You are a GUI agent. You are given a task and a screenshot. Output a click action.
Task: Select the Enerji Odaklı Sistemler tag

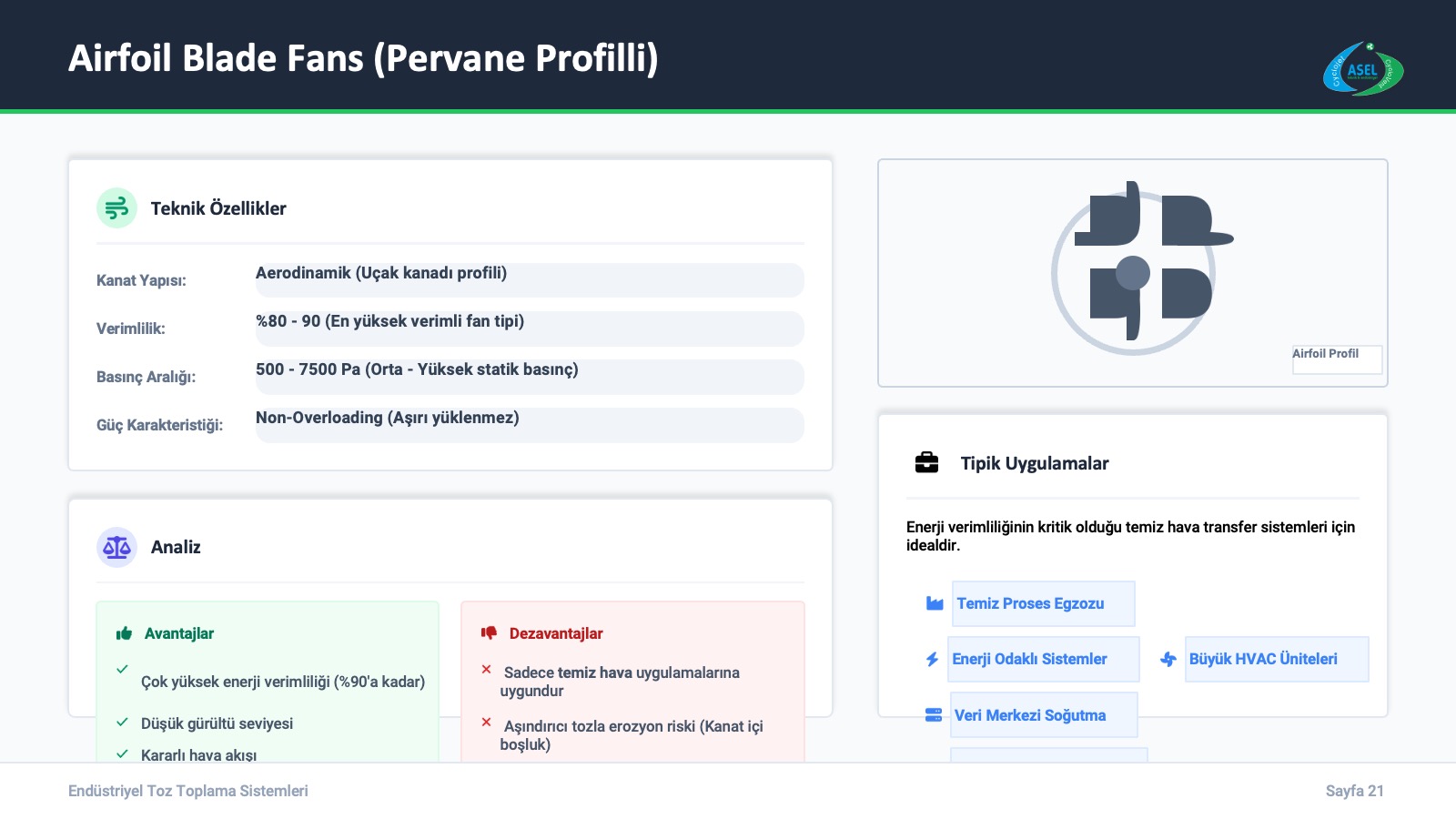(x=1043, y=659)
